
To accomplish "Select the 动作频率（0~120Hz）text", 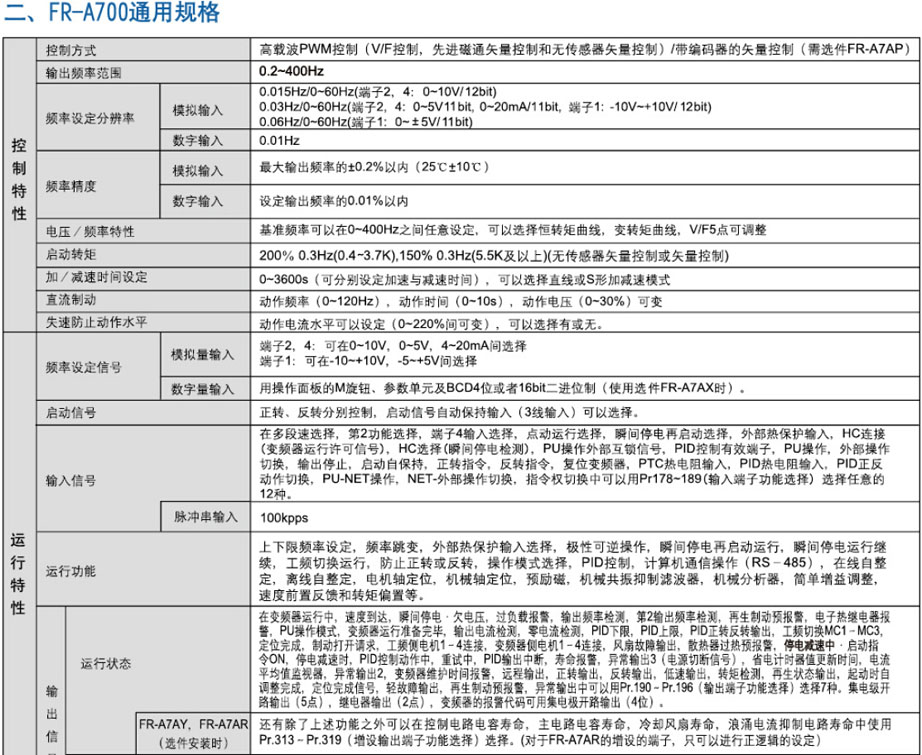I will click(x=323, y=302).
